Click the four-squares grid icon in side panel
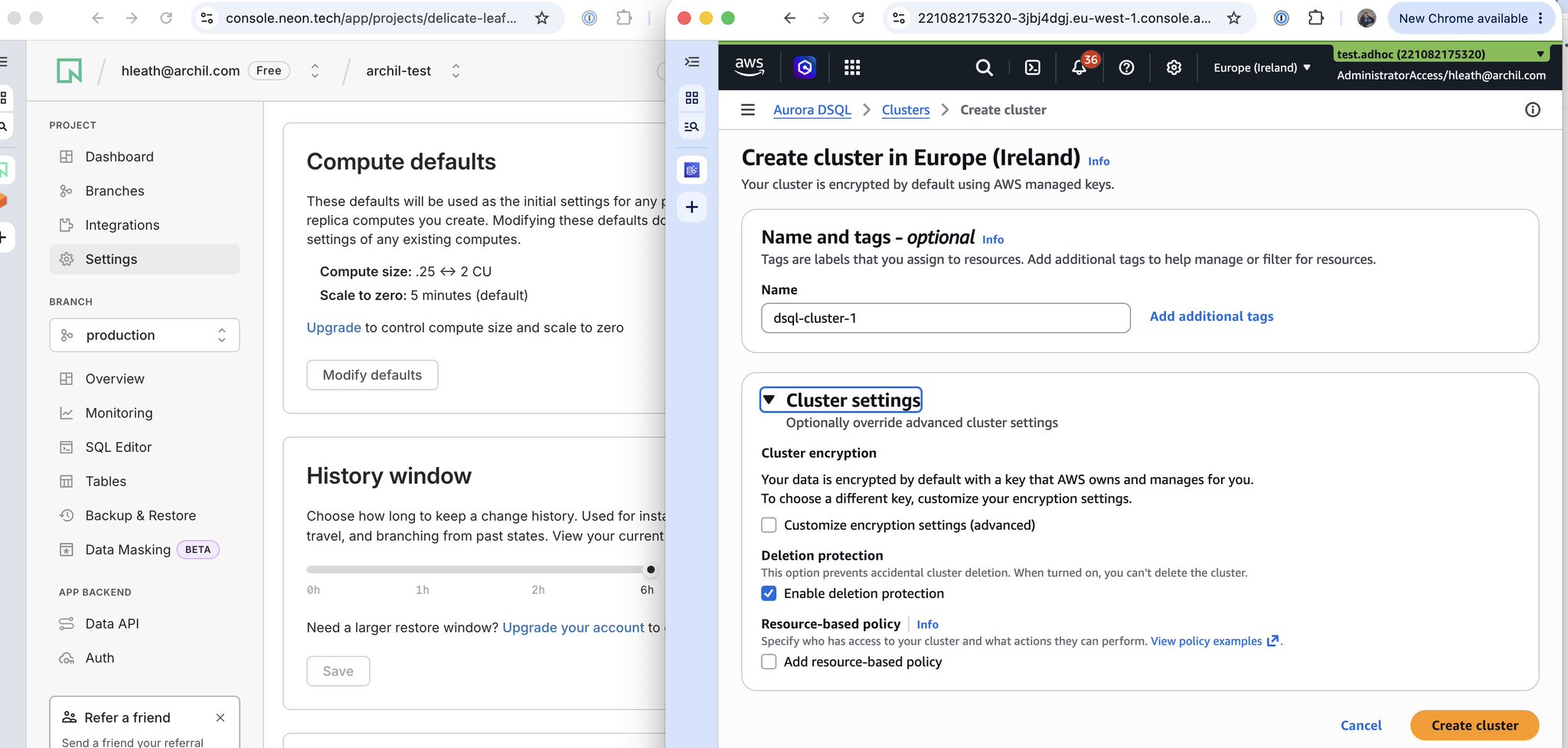The image size is (1568, 748). 692,97
